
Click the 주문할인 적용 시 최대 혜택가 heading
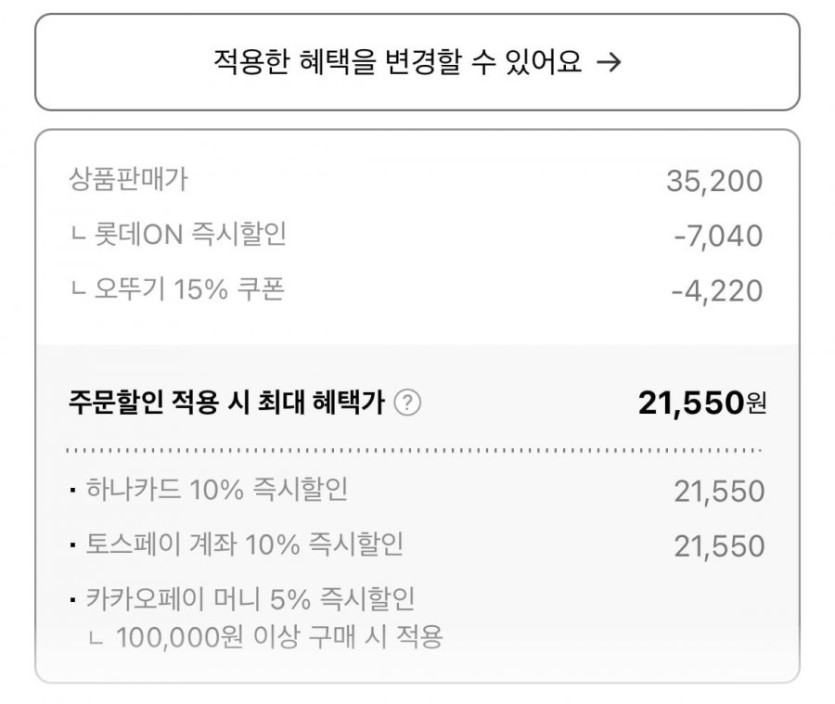point(227,403)
